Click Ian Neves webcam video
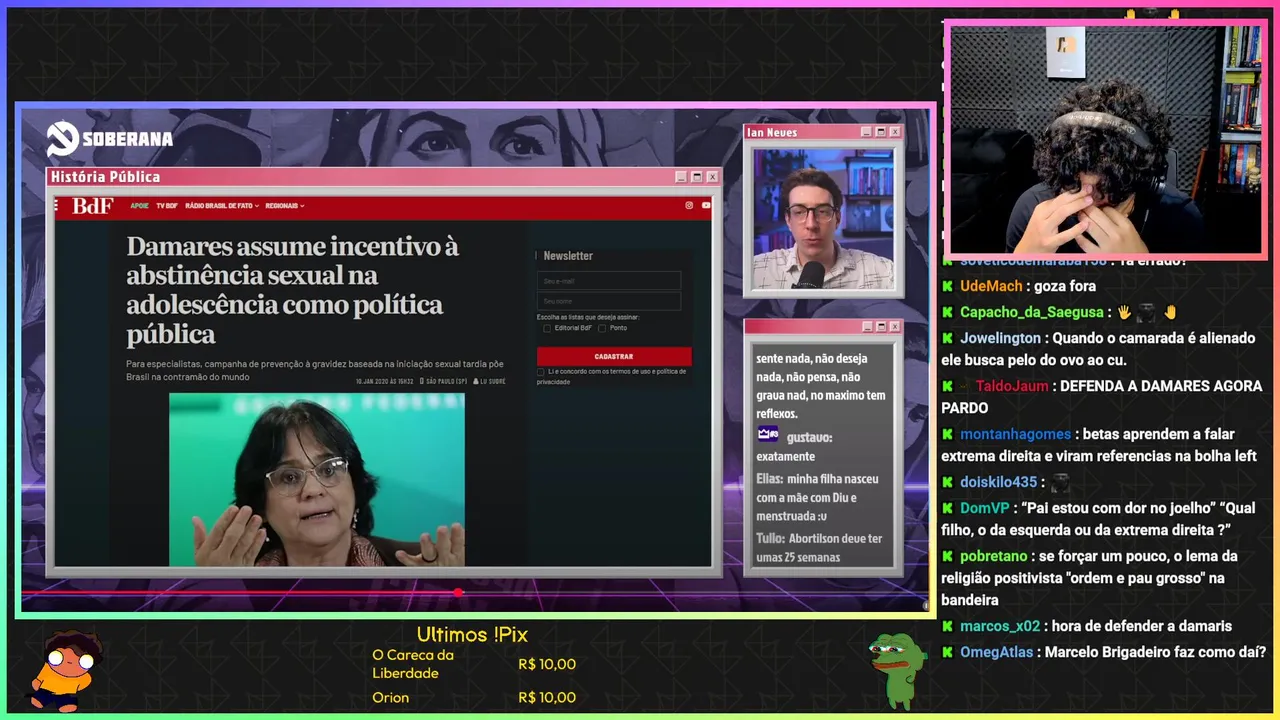The height and width of the screenshot is (720, 1280). point(824,219)
